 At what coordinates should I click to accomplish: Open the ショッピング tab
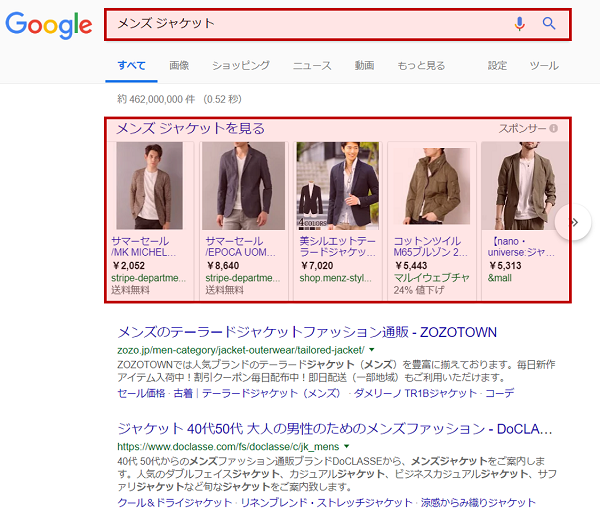[241, 65]
